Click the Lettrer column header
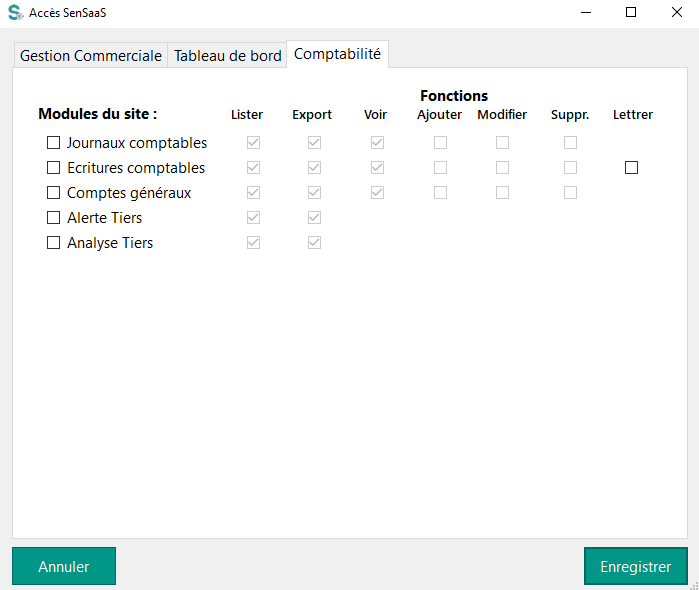The width and height of the screenshot is (699, 590). pyautogui.click(x=633, y=115)
